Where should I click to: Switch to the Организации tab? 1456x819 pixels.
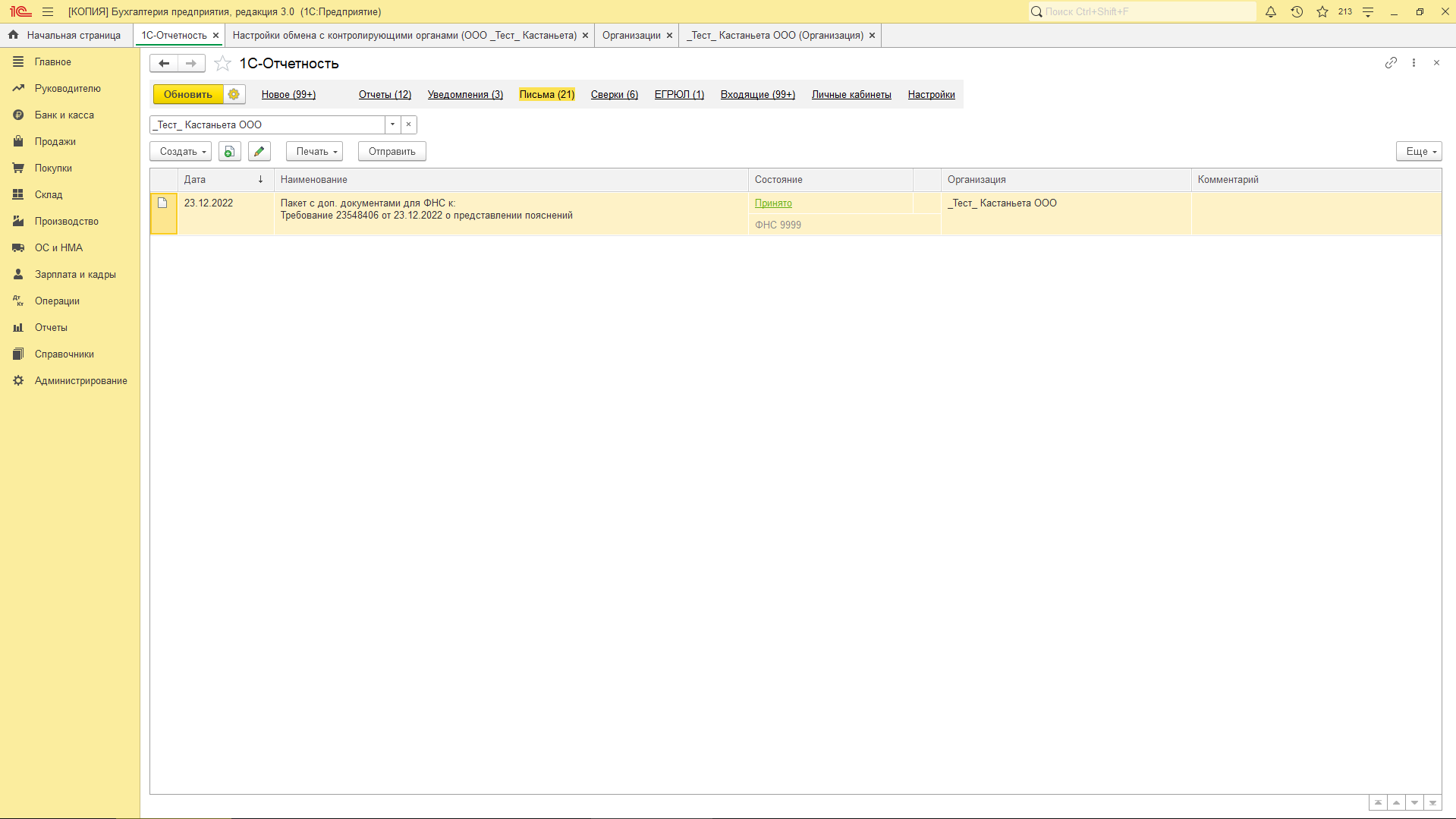(631, 35)
